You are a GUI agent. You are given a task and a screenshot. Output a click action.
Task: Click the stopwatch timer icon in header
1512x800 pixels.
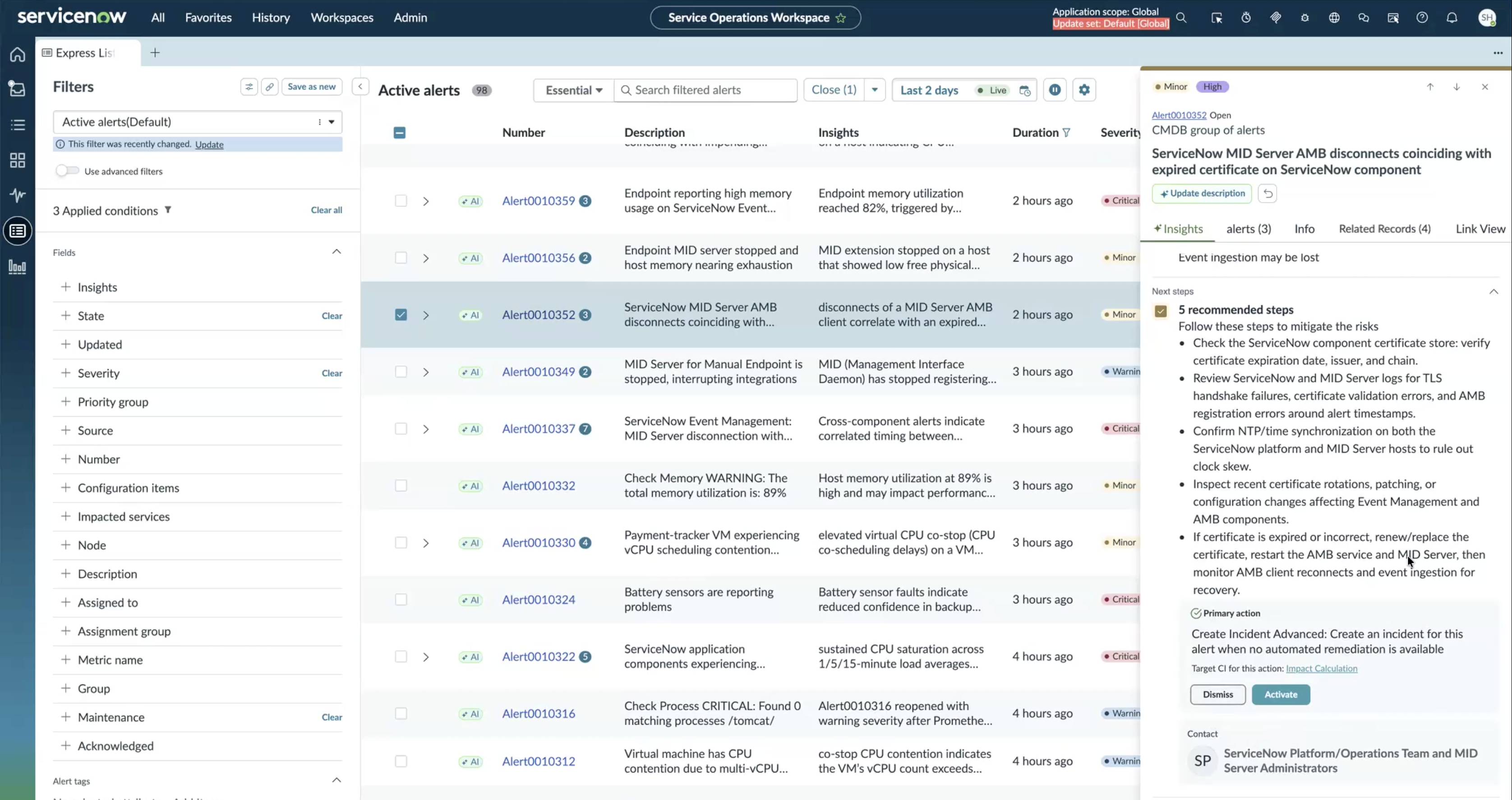[1246, 18]
